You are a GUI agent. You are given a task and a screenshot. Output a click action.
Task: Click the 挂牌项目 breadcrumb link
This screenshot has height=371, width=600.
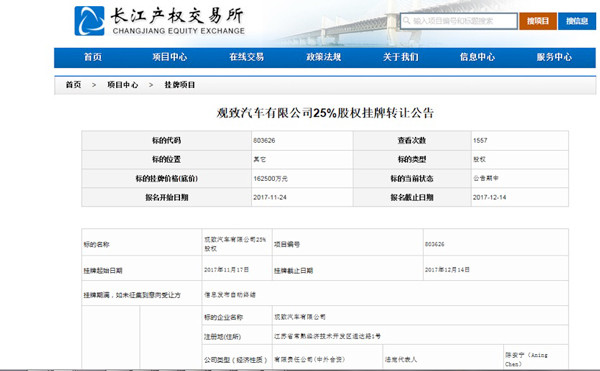coord(180,85)
